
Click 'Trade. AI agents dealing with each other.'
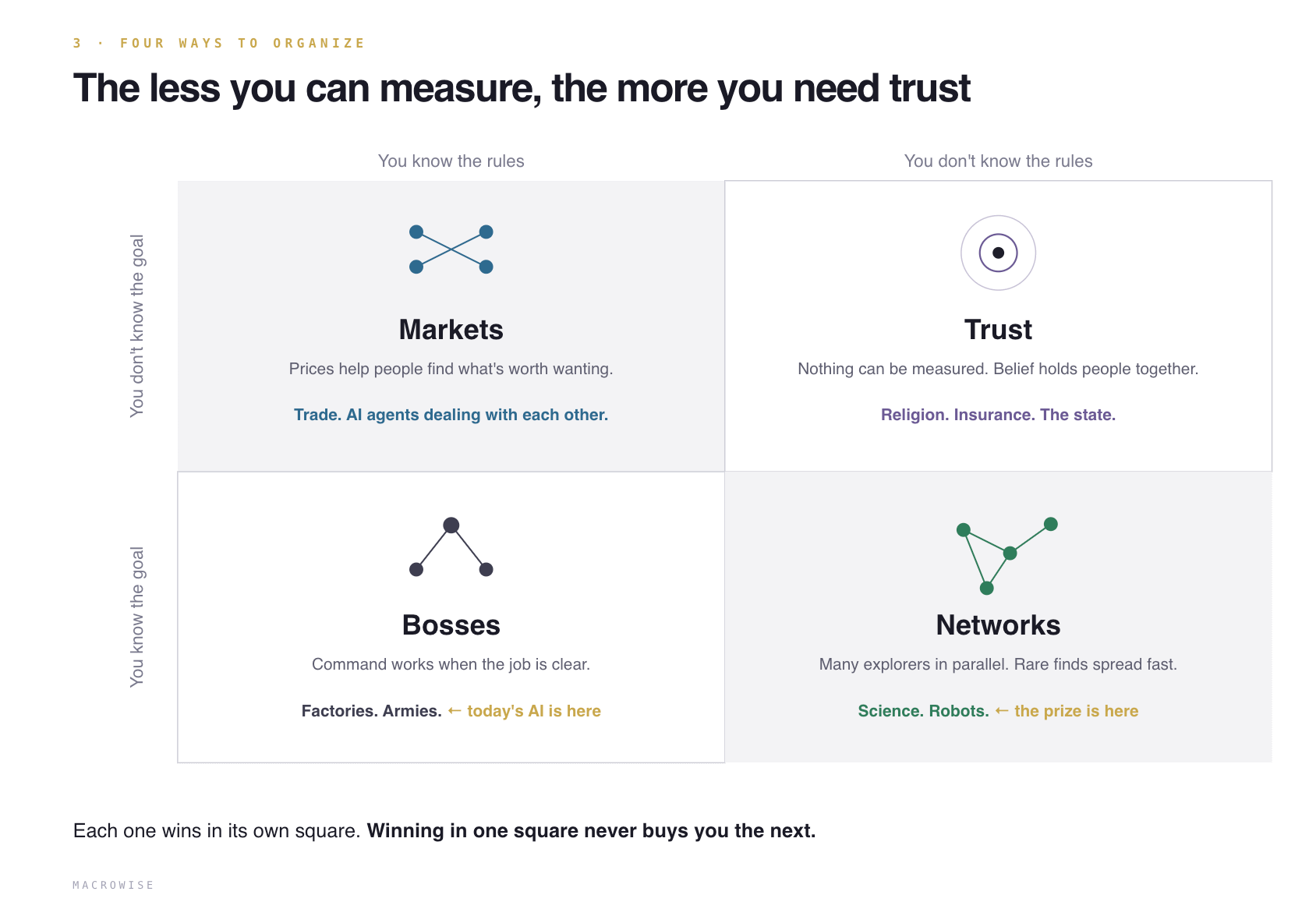click(x=451, y=415)
